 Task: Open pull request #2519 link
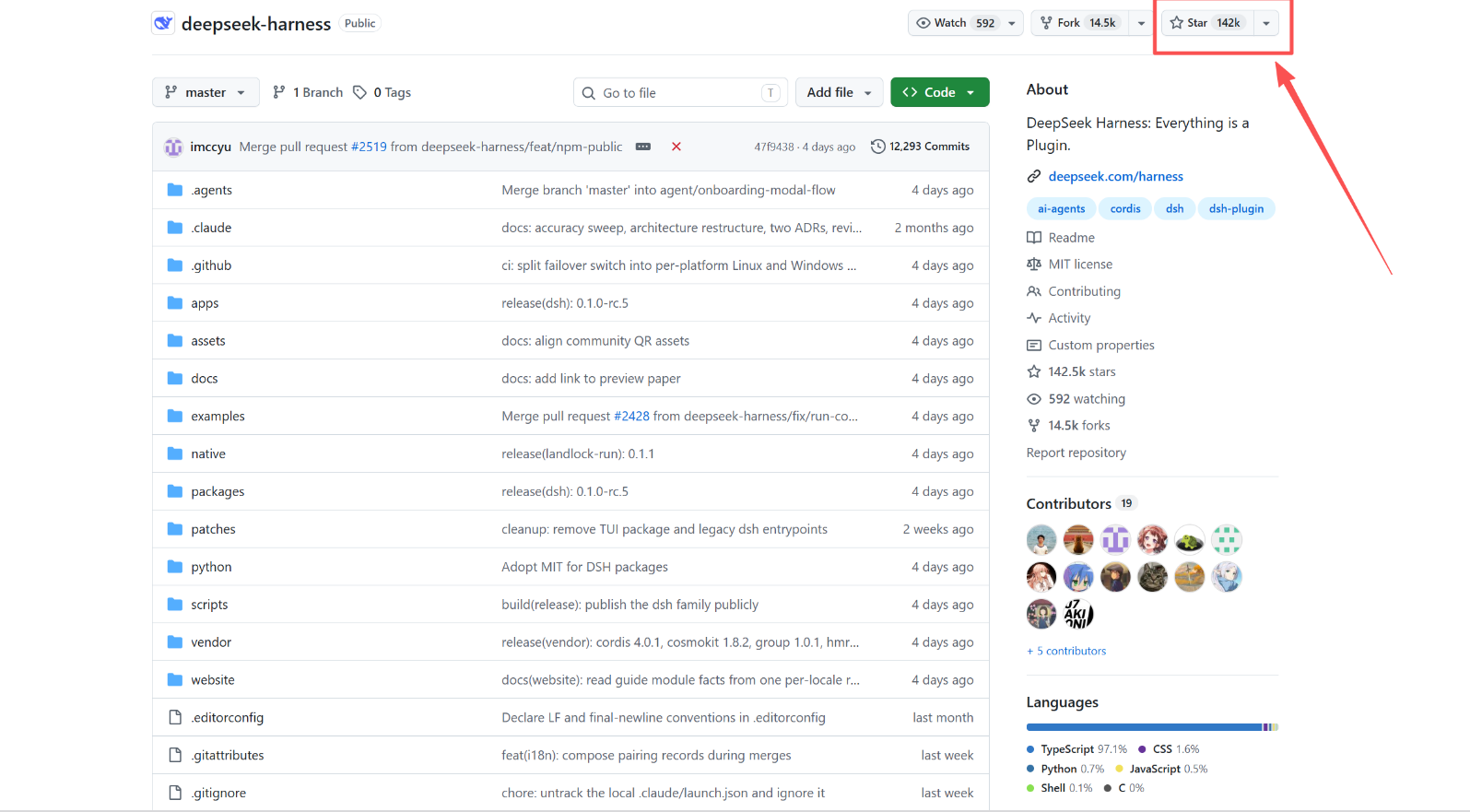(369, 147)
